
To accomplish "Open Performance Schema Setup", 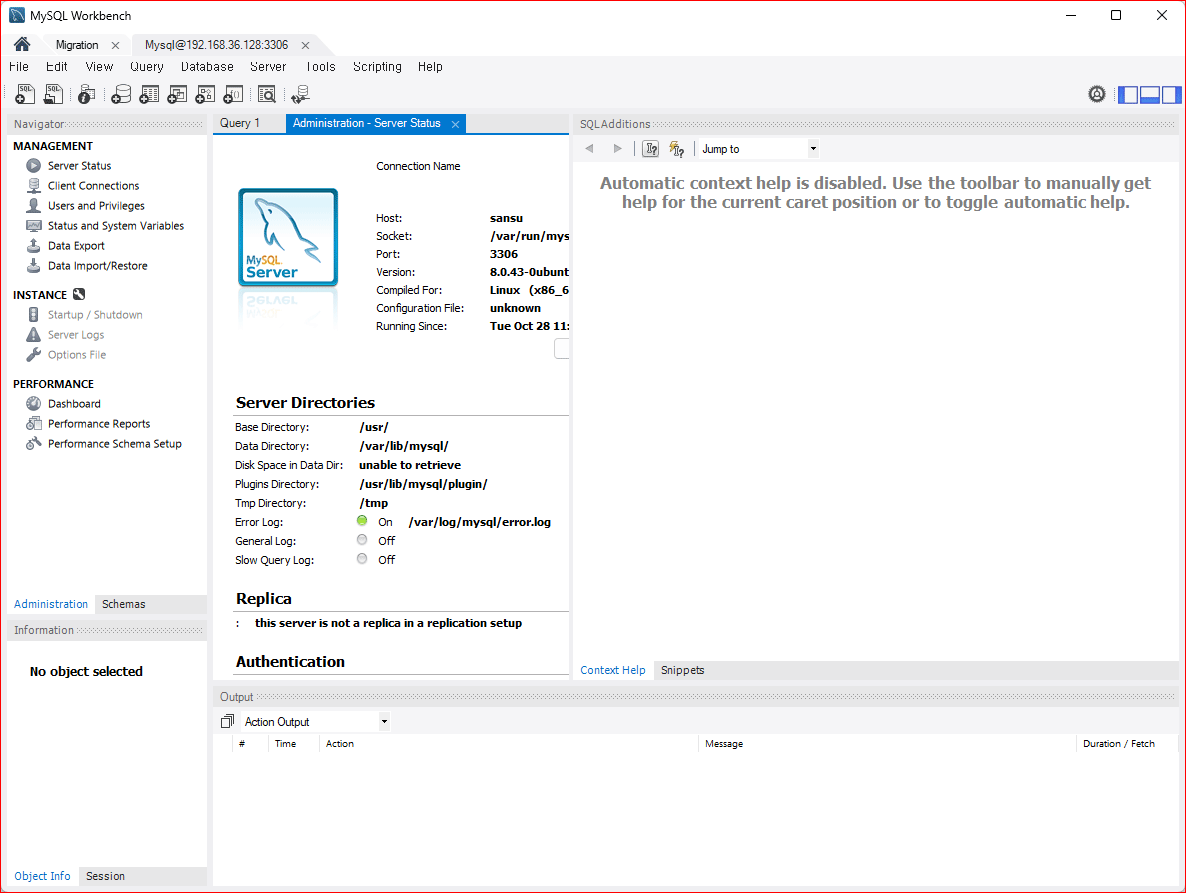I will tap(114, 444).
